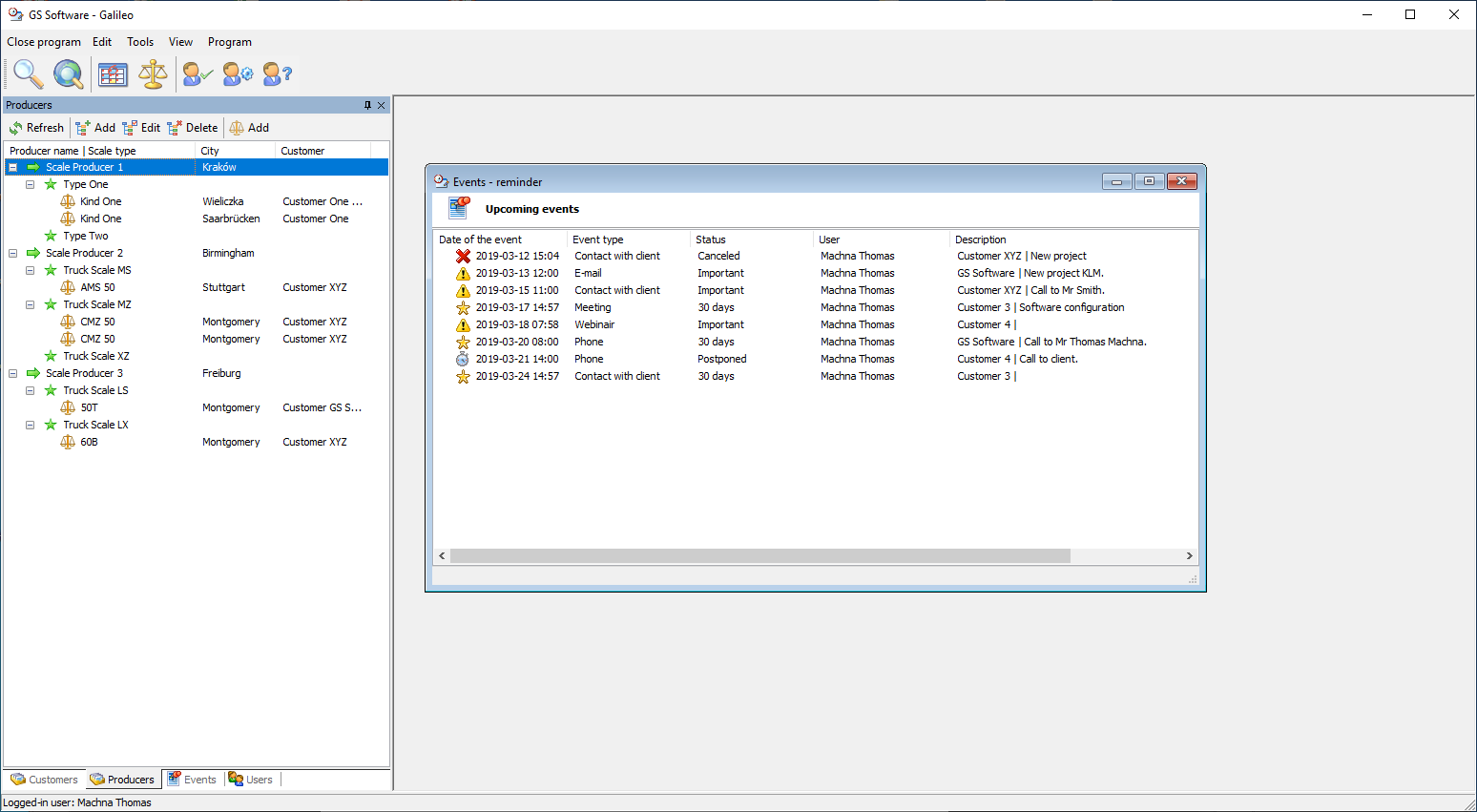Click the user help question mark icon
Viewport: 1477px width, 812px height.
pos(277,74)
